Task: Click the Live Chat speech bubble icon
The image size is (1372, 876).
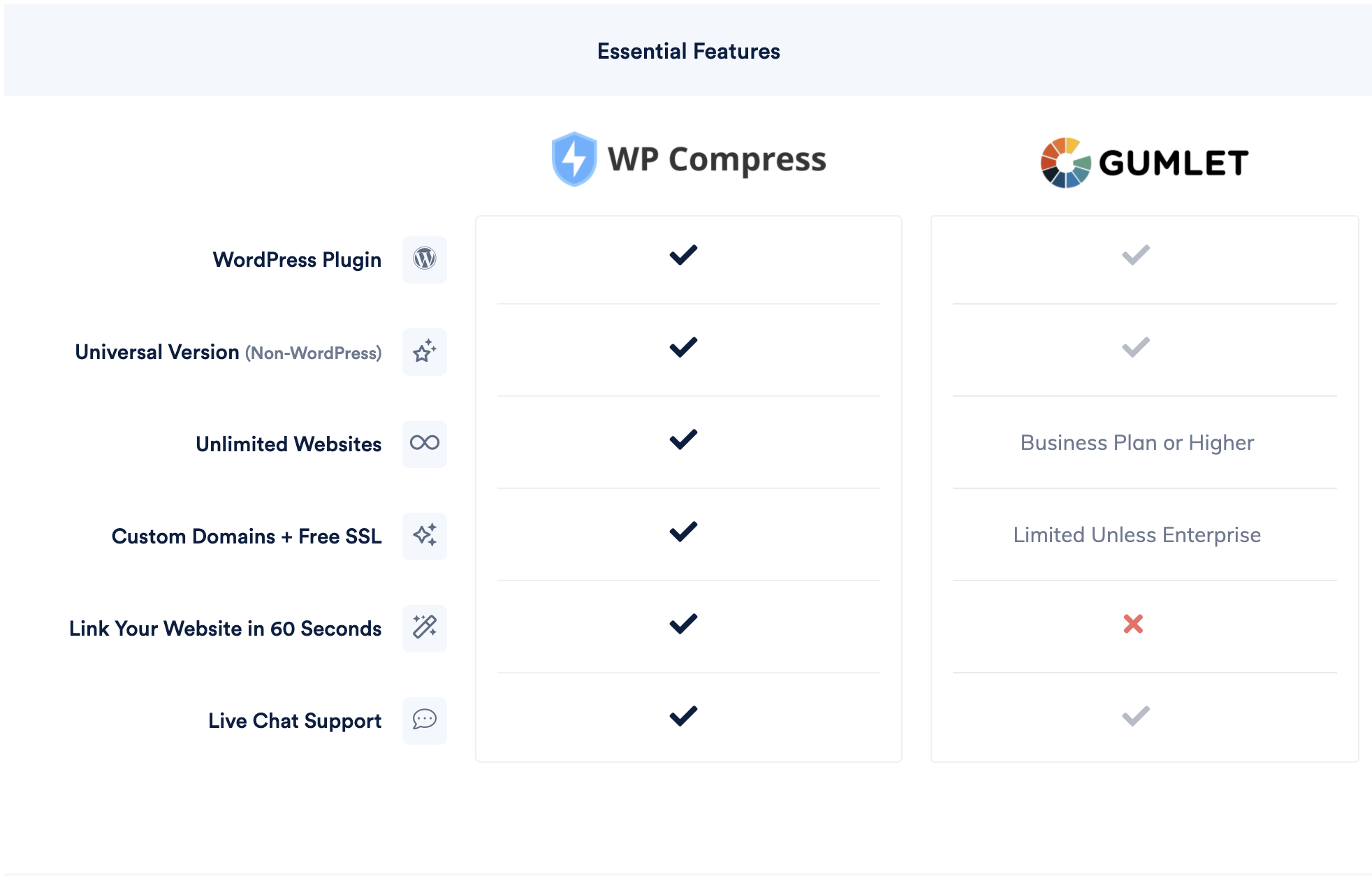Action: pos(424,720)
